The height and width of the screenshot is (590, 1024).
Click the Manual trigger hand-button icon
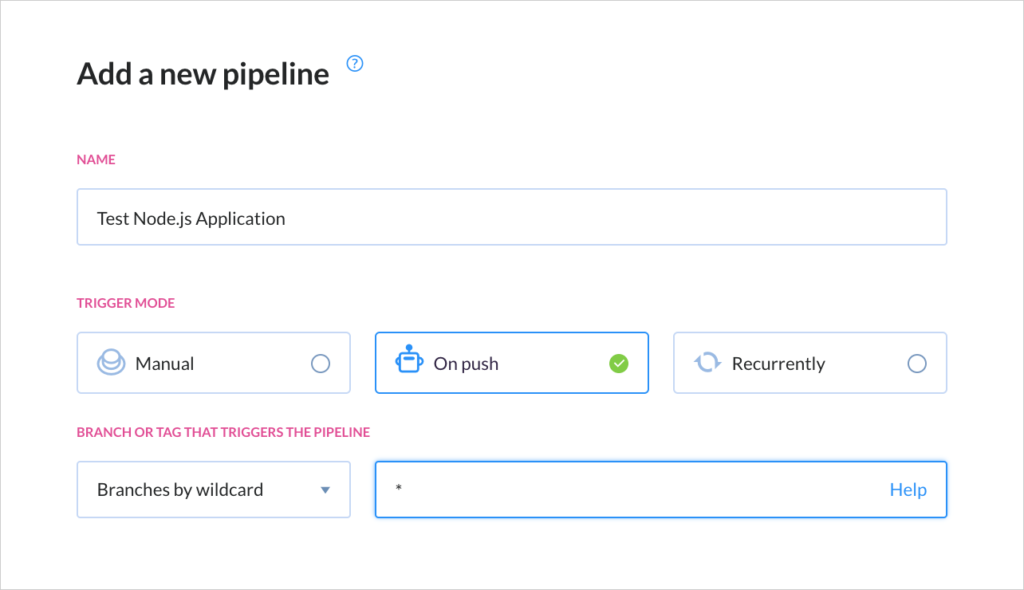pos(111,362)
